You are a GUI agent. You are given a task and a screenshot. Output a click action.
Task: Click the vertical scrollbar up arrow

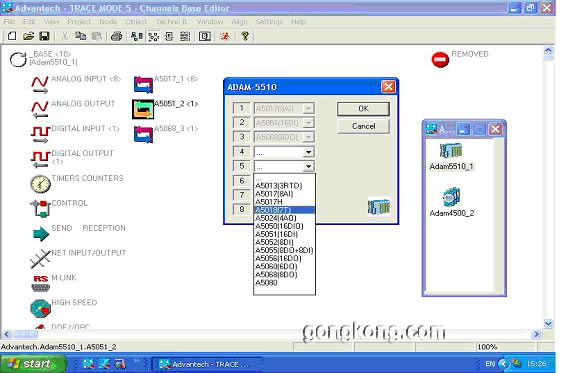click(548, 51)
